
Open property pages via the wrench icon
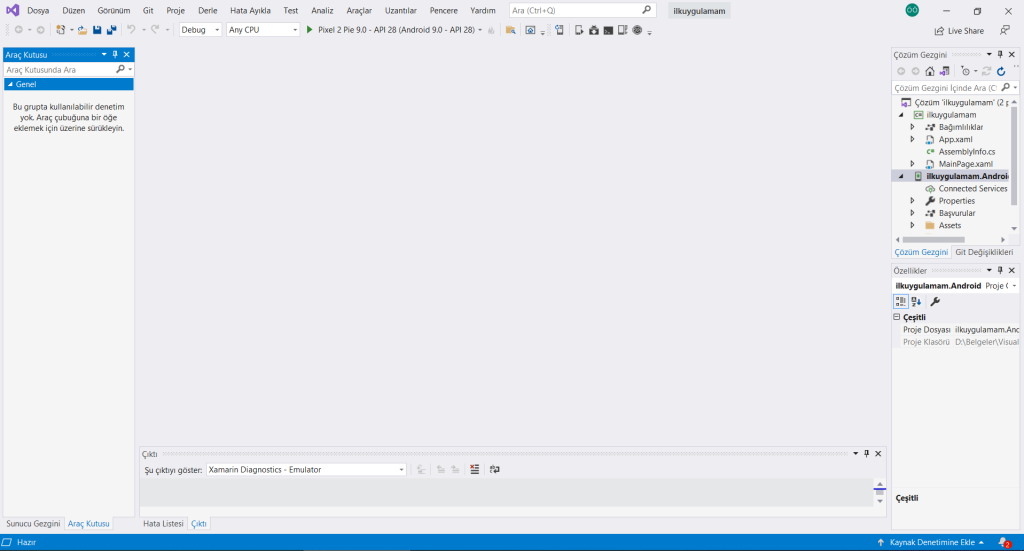tap(935, 301)
